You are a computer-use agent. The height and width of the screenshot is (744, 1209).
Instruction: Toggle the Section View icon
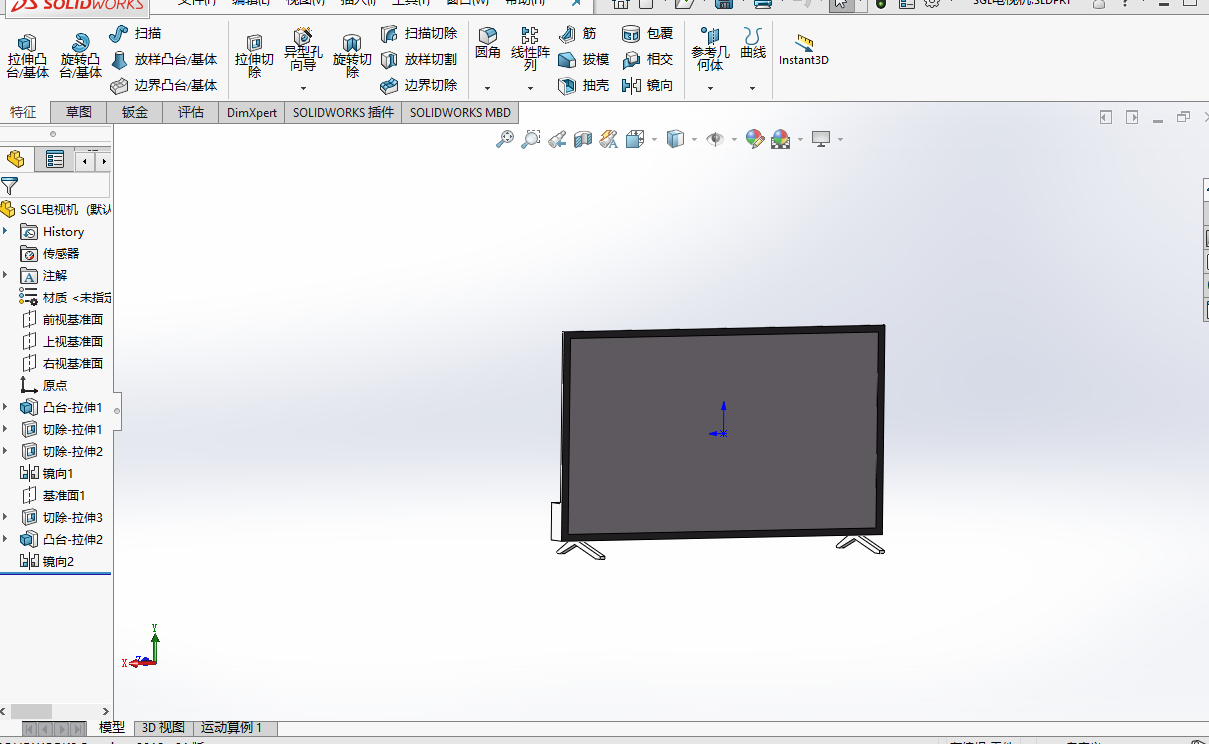pyautogui.click(x=583, y=140)
